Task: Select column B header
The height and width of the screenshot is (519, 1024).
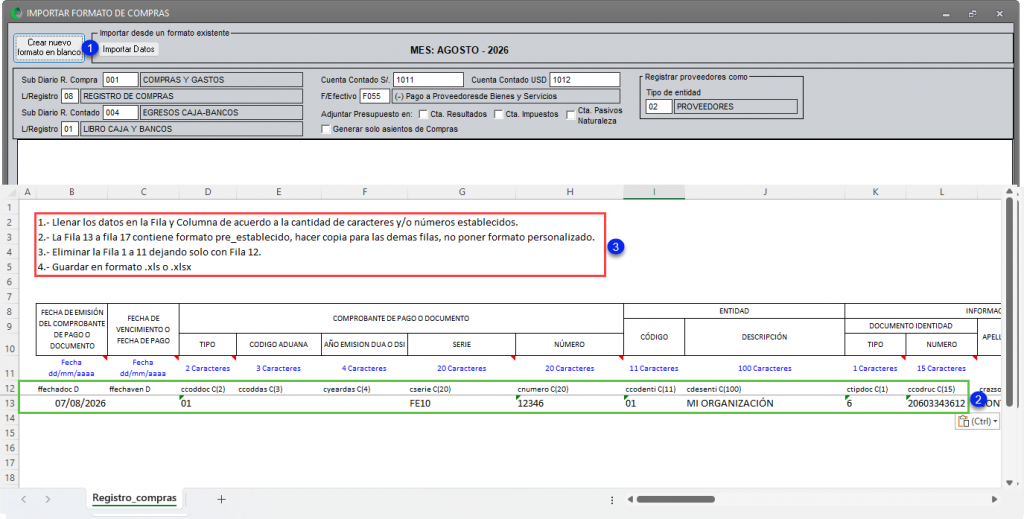Action: pos(71,192)
